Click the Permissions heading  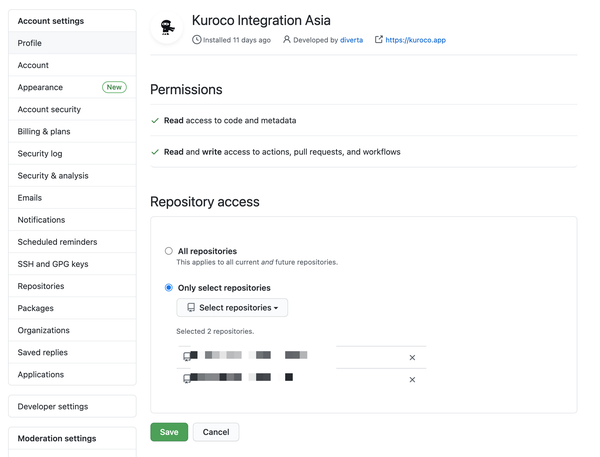click(x=186, y=90)
